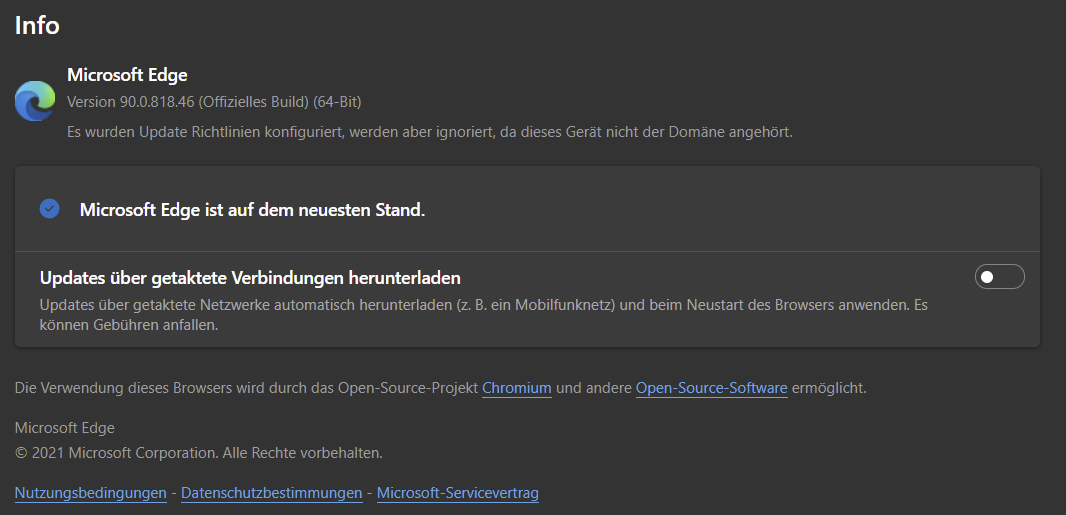The image size is (1066, 515).
Task: Open the Open-Source-Software link
Action: click(x=711, y=387)
